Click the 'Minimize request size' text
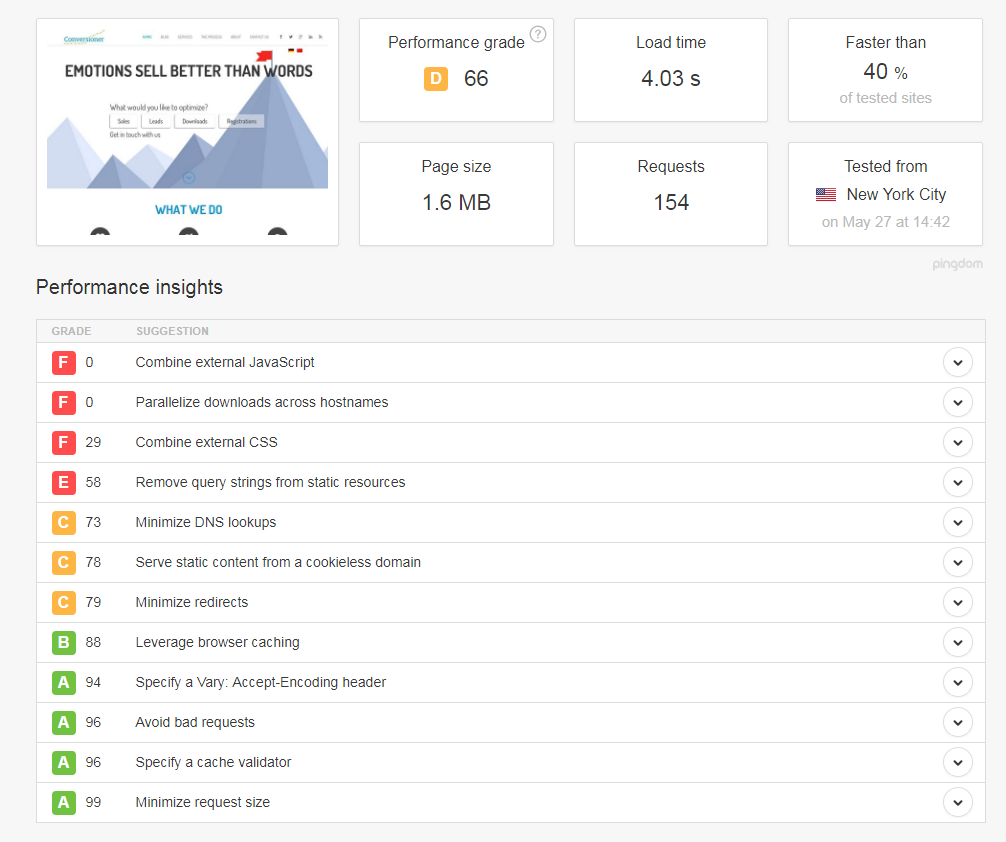Screen dimensions: 1006x842 pos(202,802)
